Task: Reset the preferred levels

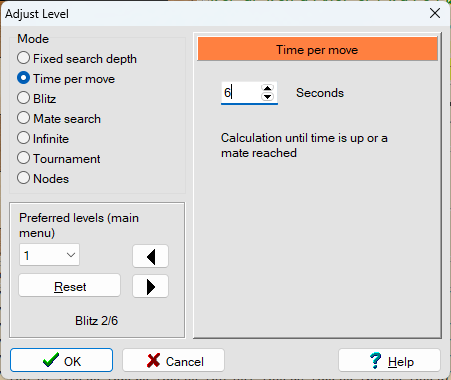Action: pos(69,286)
